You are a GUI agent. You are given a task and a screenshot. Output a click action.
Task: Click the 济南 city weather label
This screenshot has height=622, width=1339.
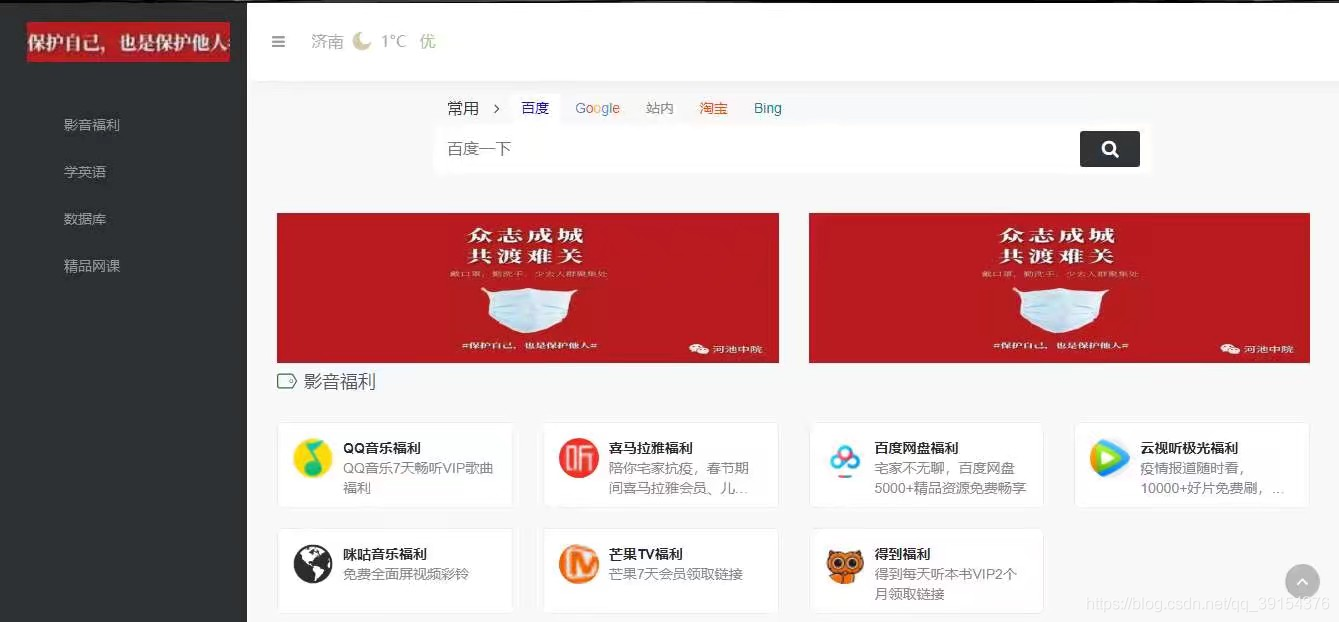pos(327,42)
